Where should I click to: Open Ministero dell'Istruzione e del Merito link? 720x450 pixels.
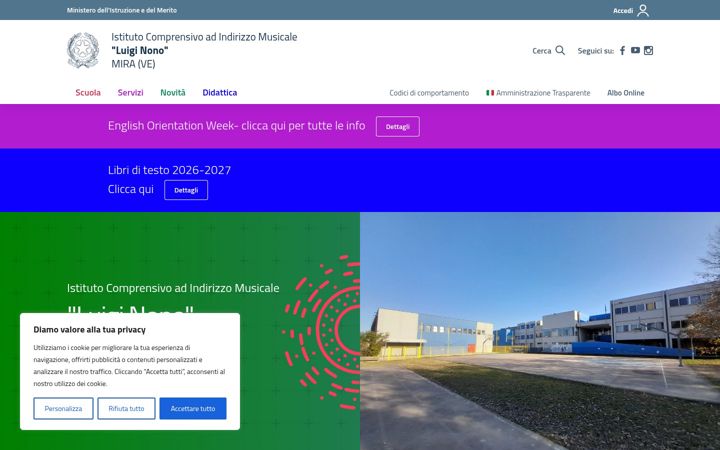pos(122,10)
